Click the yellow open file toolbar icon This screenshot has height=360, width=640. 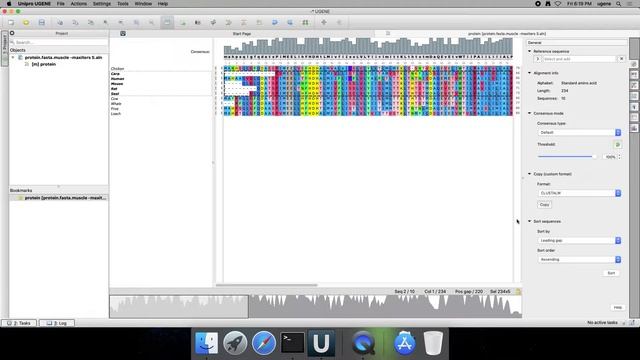(x=26, y=22)
